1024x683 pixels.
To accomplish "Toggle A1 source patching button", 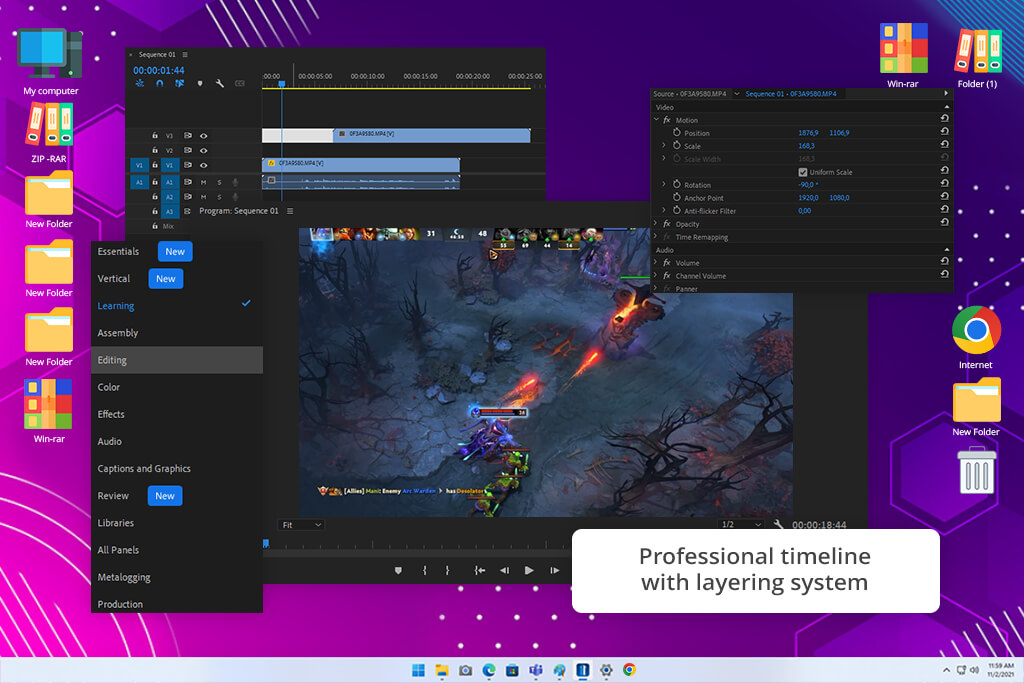I will pos(139,183).
